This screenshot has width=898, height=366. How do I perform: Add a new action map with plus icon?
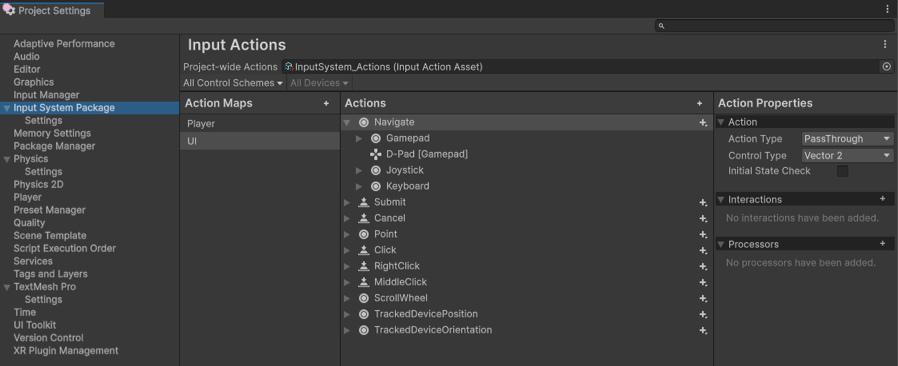[326, 104]
